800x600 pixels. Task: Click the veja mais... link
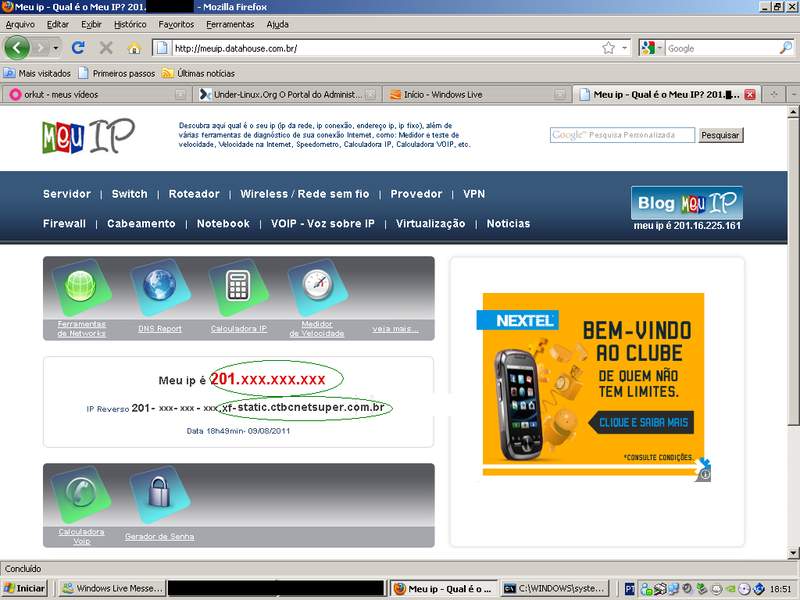(x=395, y=329)
